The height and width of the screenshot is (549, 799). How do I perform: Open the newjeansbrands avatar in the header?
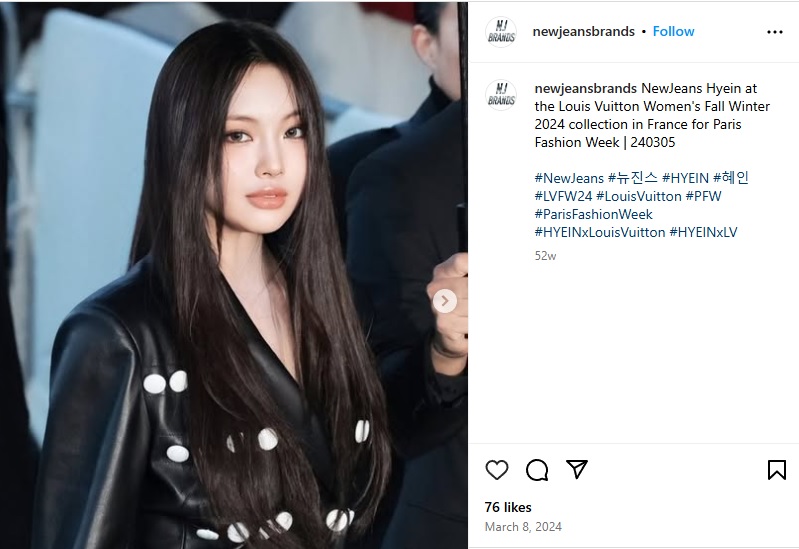501,32
